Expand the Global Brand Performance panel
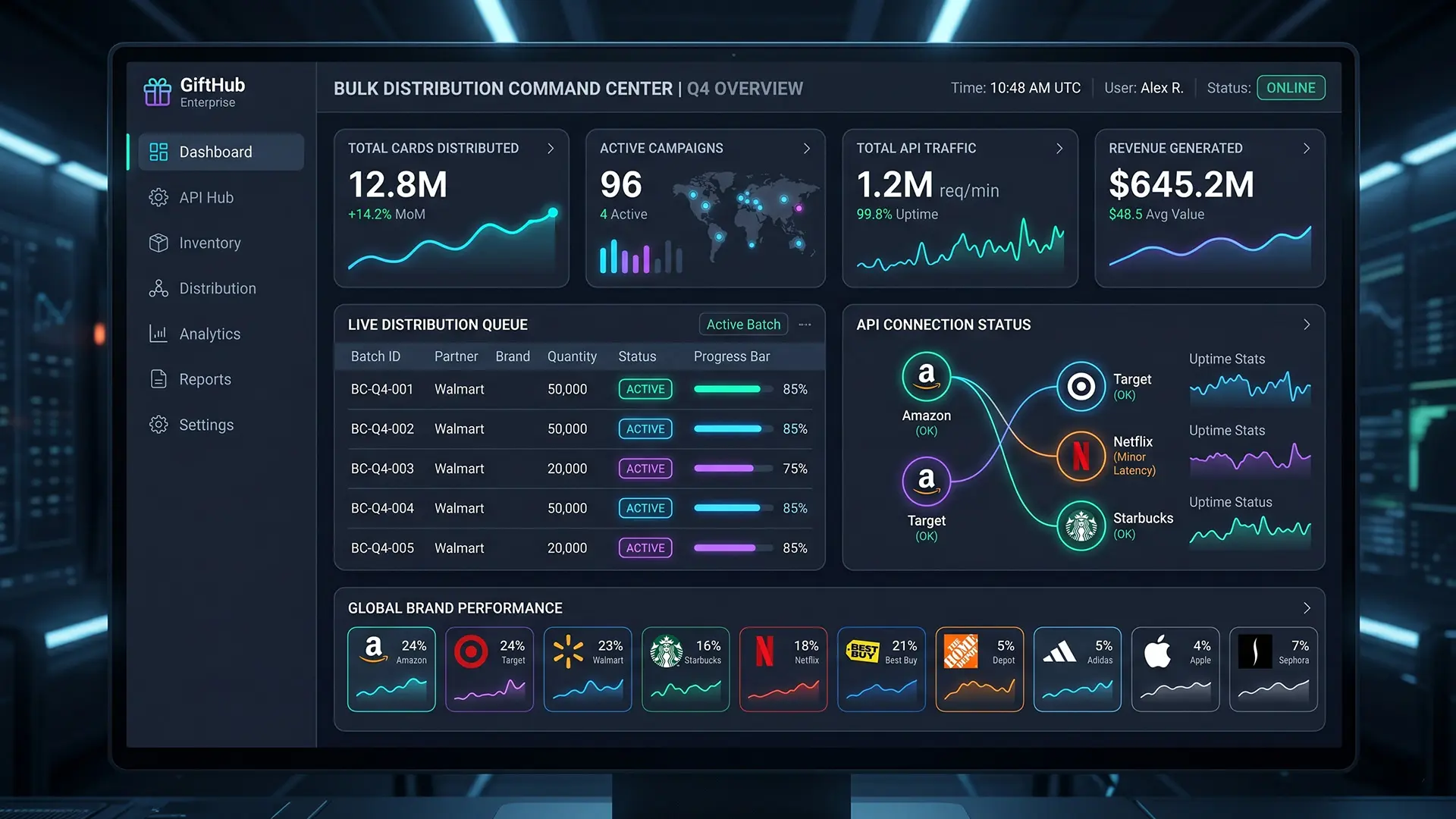1456x819 pixels. coord(1307,608)
